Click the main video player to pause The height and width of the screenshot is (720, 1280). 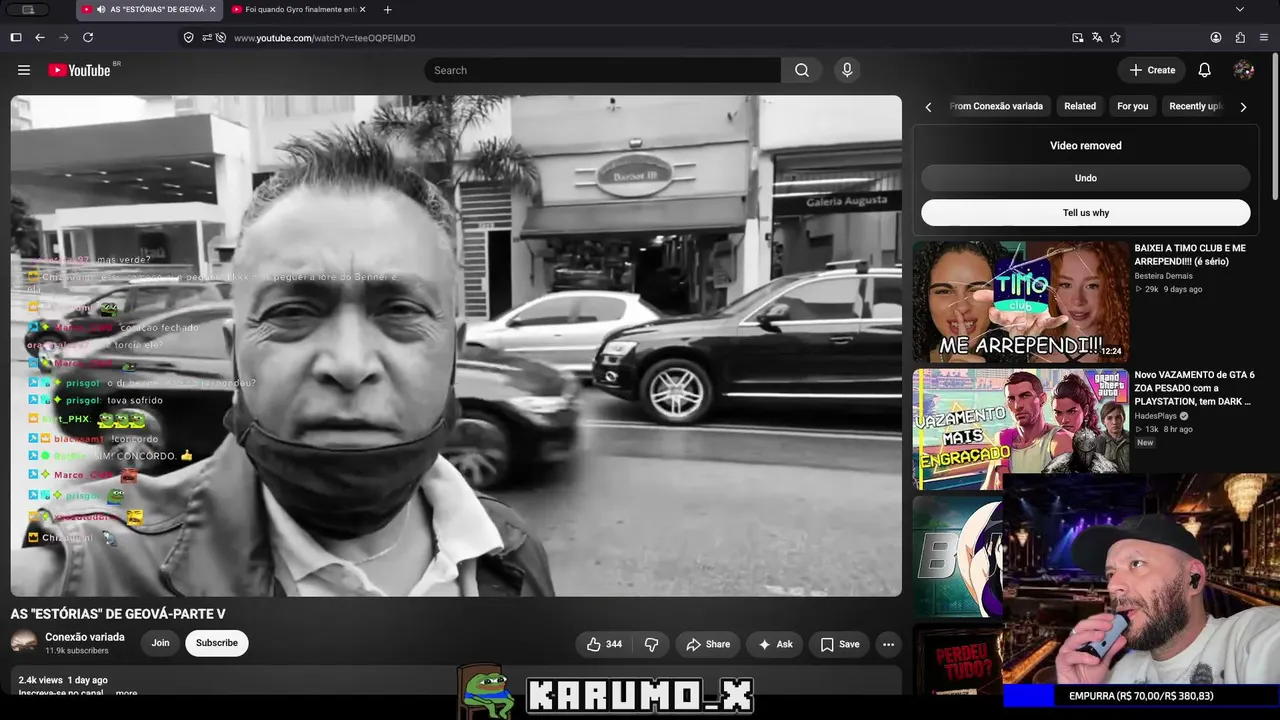[456, 346]
